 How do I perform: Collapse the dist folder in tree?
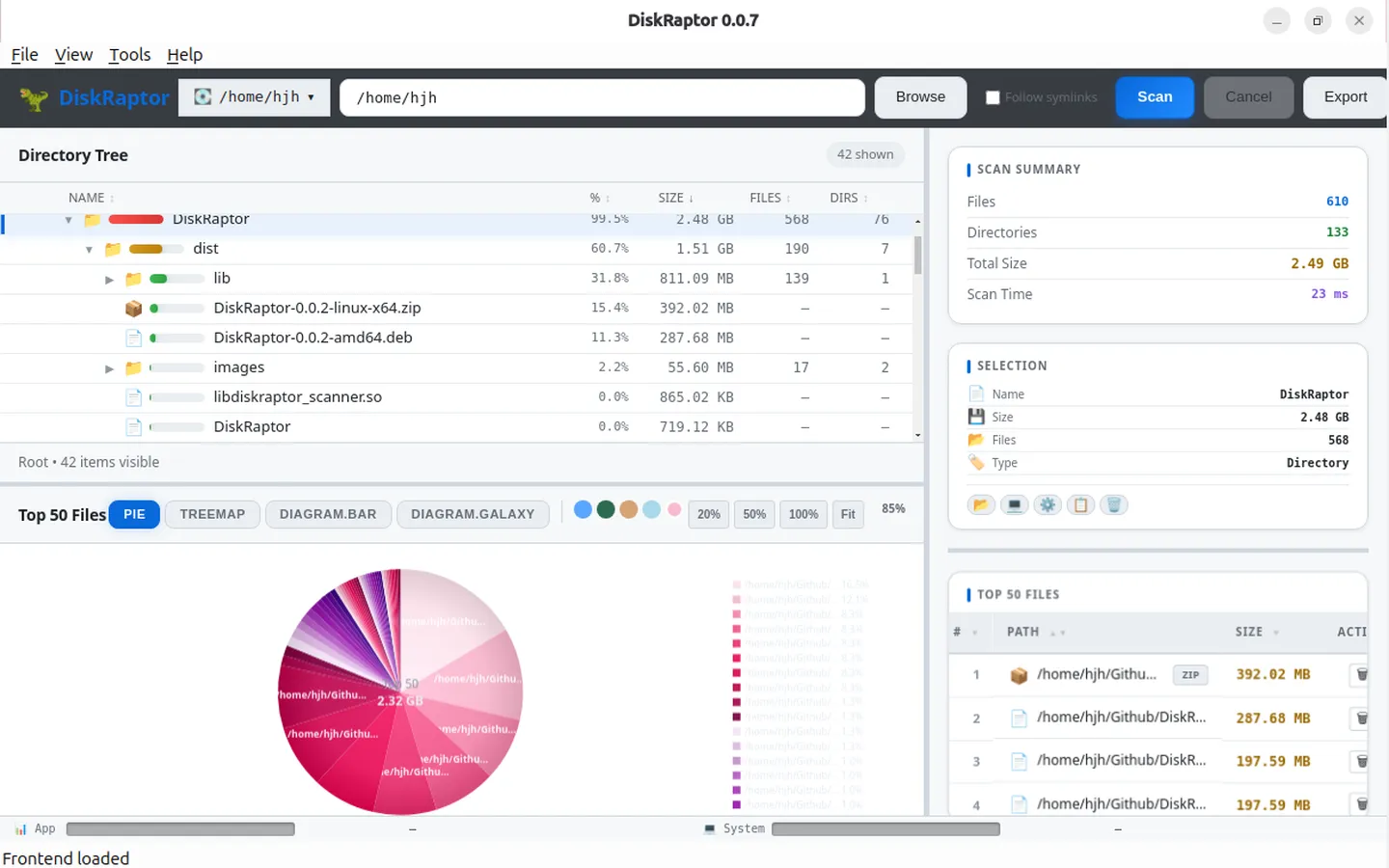(89, 250)
